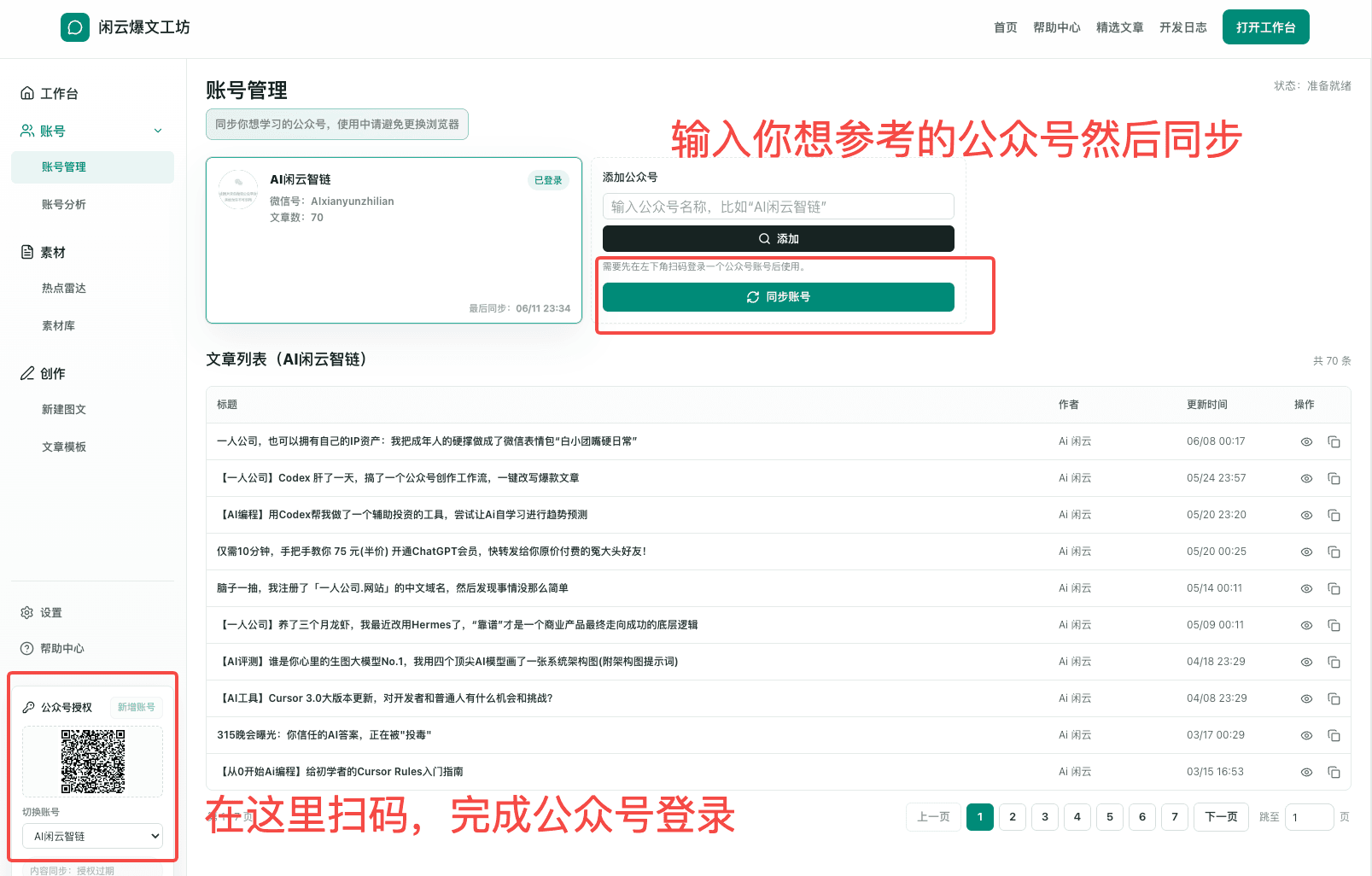Go to 首页 in top navigation
The width and height of the screenshot is (1372, 876).
coord(1006,27)
